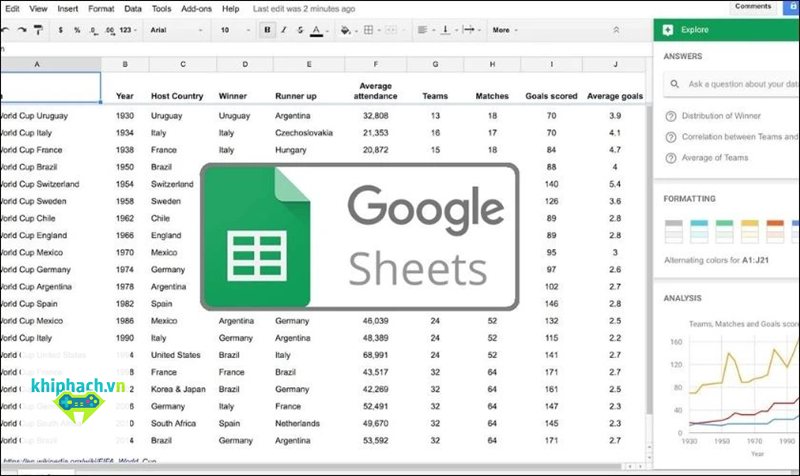
Task: Click the 'Host Country' header cell
Action: [177, 96]
